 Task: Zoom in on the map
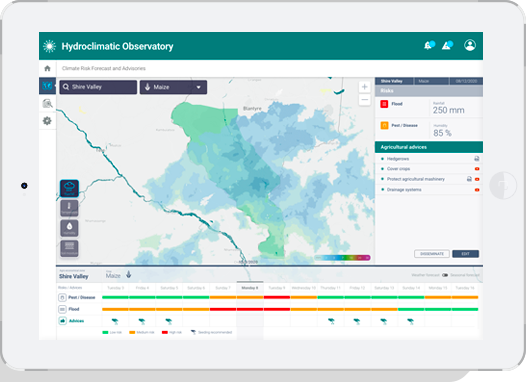coord(364,87)
